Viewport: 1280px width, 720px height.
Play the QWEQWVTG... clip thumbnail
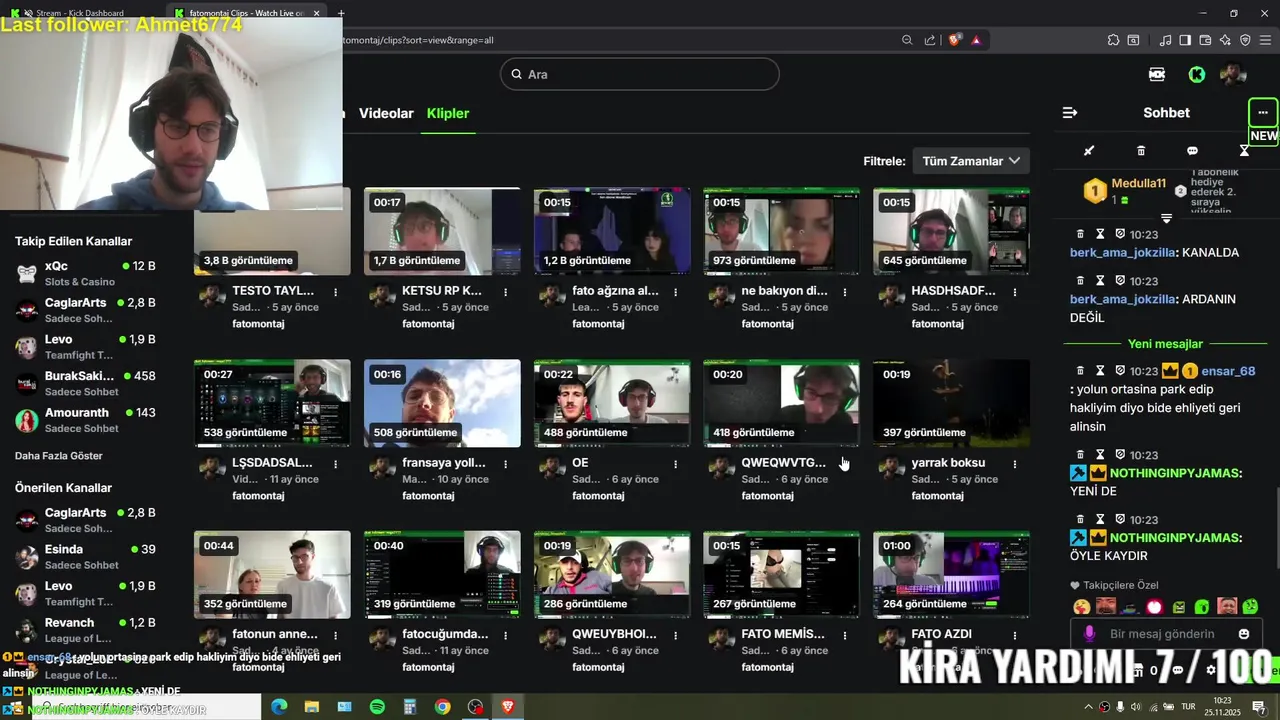[x=781, y=403]
